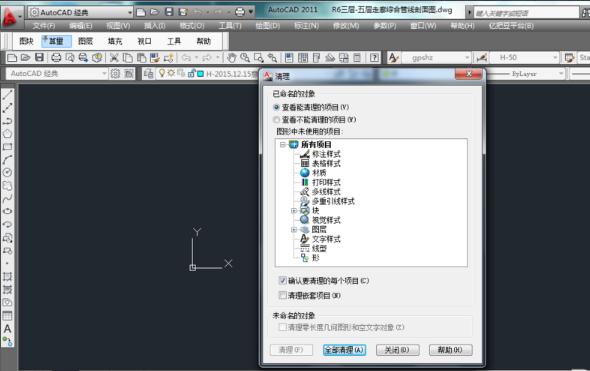Viewport: 590px width, 371px height.
Task: Open the 文件(F) menu
Action: [44, 26]
